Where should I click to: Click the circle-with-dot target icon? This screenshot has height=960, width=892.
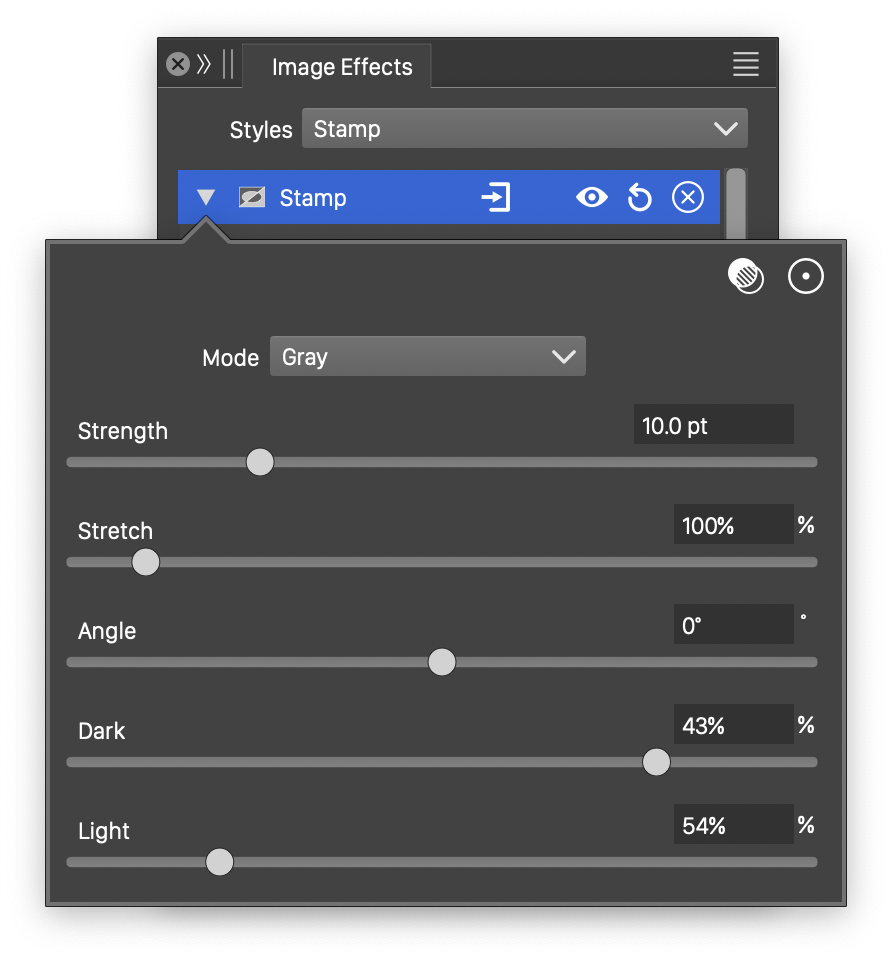(806, 276)
